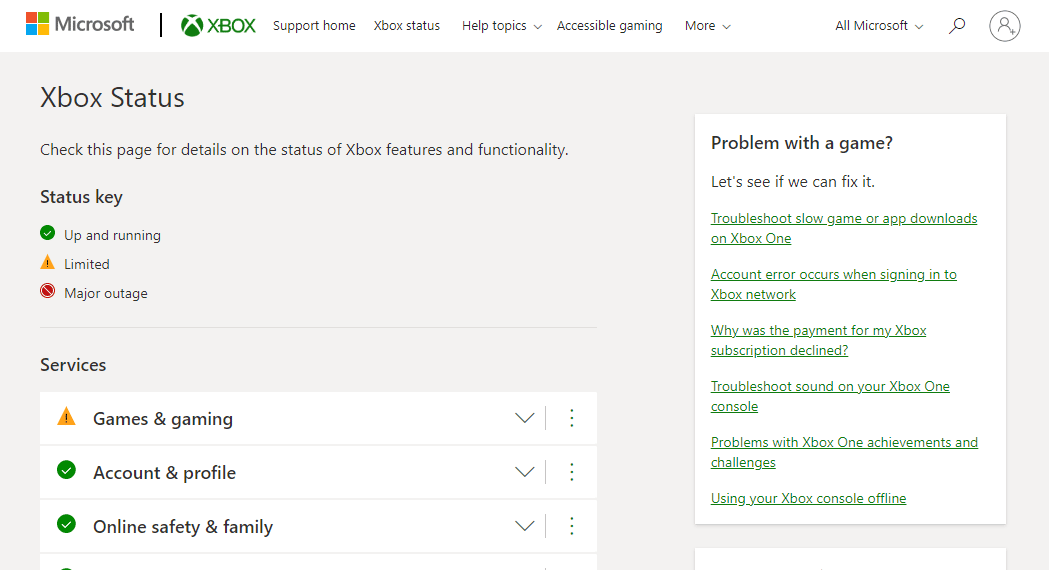Open Troubleshoot slow game or app downloads link
The height and width of the screenshot is (570, 1049).
[x=843, y=228]
